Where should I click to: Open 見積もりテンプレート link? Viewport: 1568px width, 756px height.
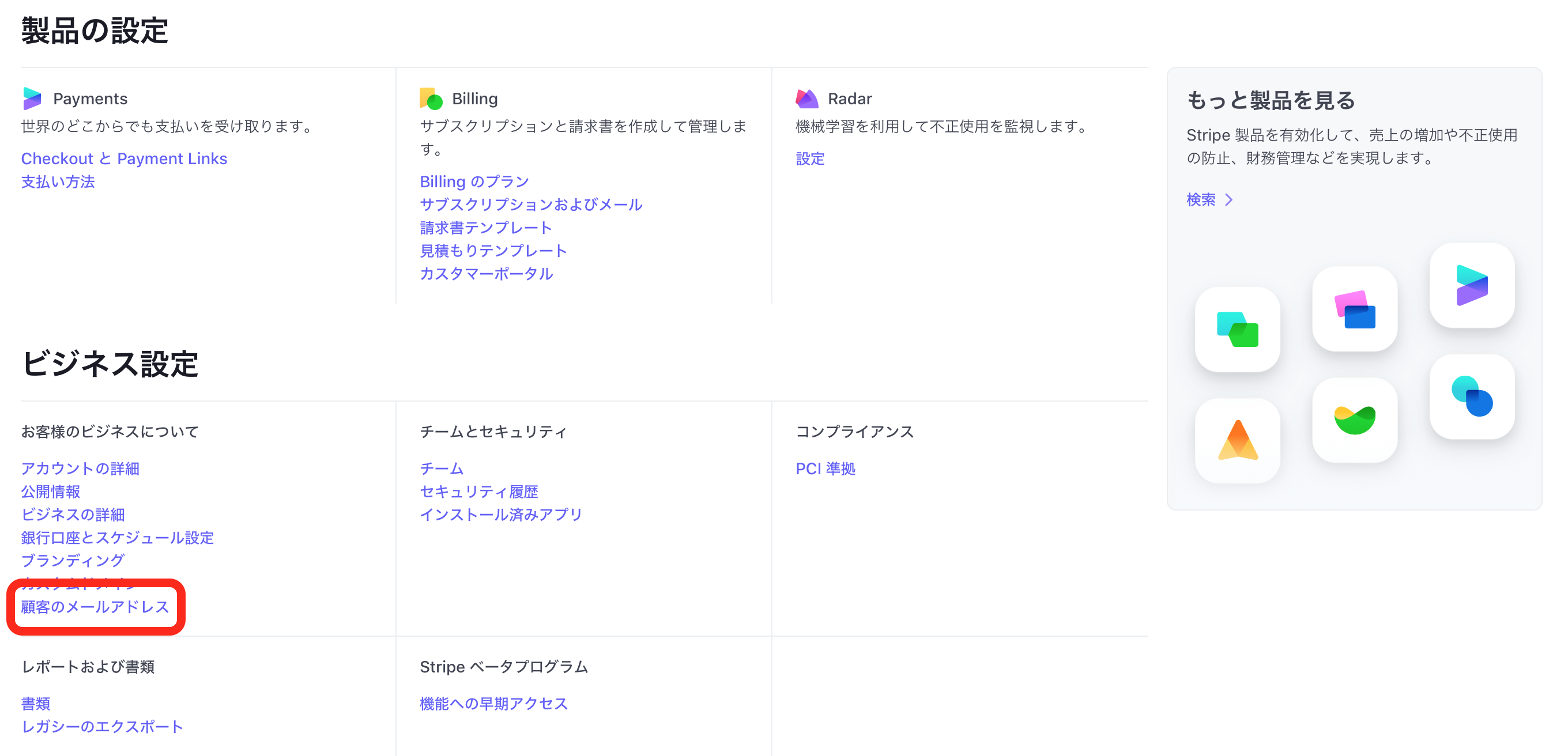pos(493,251)
